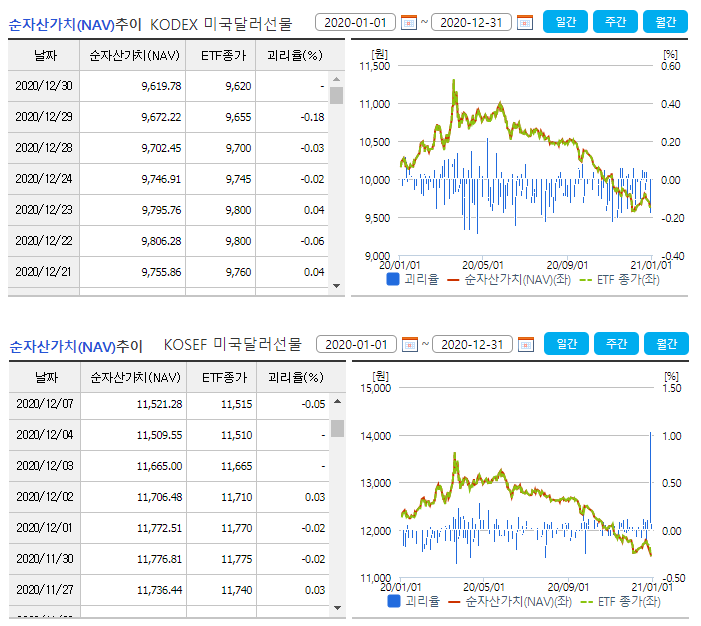Click 순자산가치(NAV)추이 title of KODEX panel
The image size is (701, 626).
(75, 24)
